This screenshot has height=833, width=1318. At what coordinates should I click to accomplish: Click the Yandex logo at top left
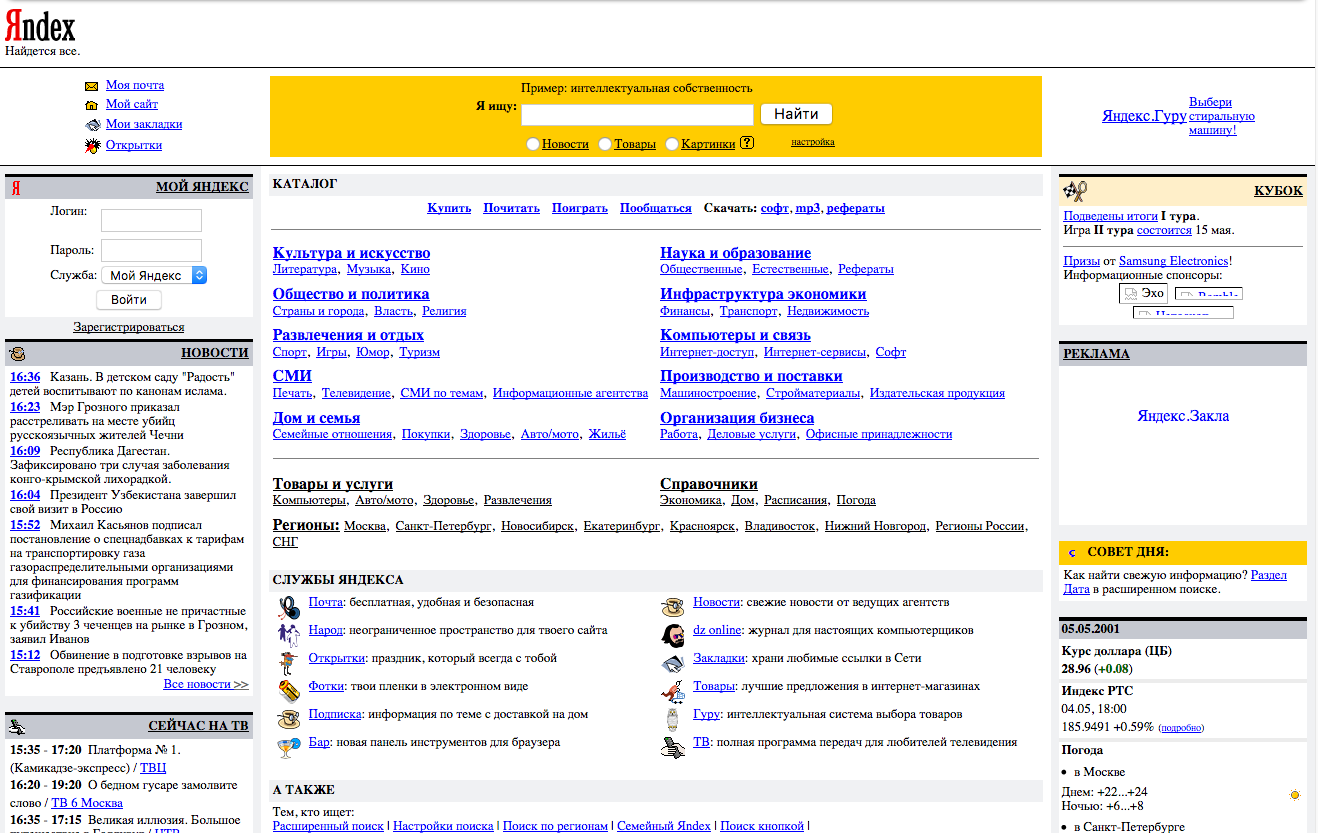(40, 26)
